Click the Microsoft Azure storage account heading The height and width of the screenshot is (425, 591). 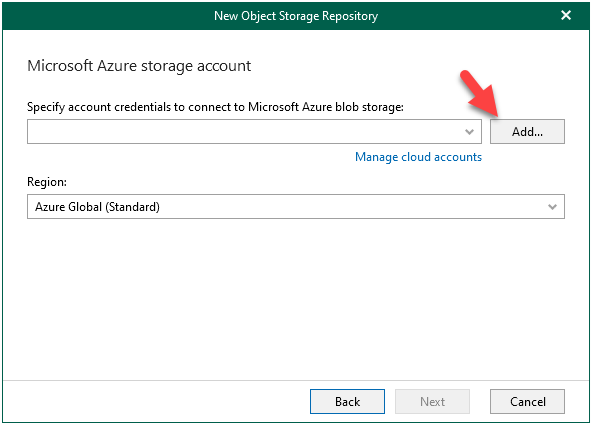(x=139, y=66)
